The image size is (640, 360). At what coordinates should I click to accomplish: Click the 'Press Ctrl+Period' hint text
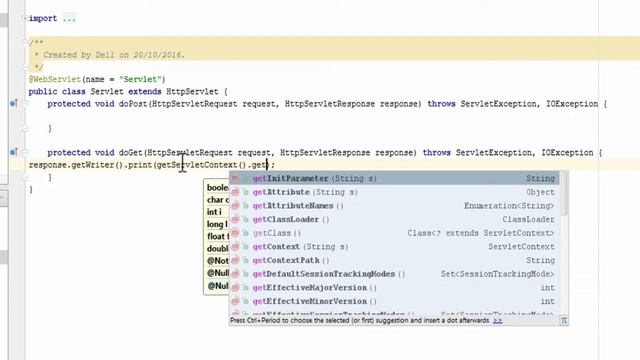click(360, 320)
